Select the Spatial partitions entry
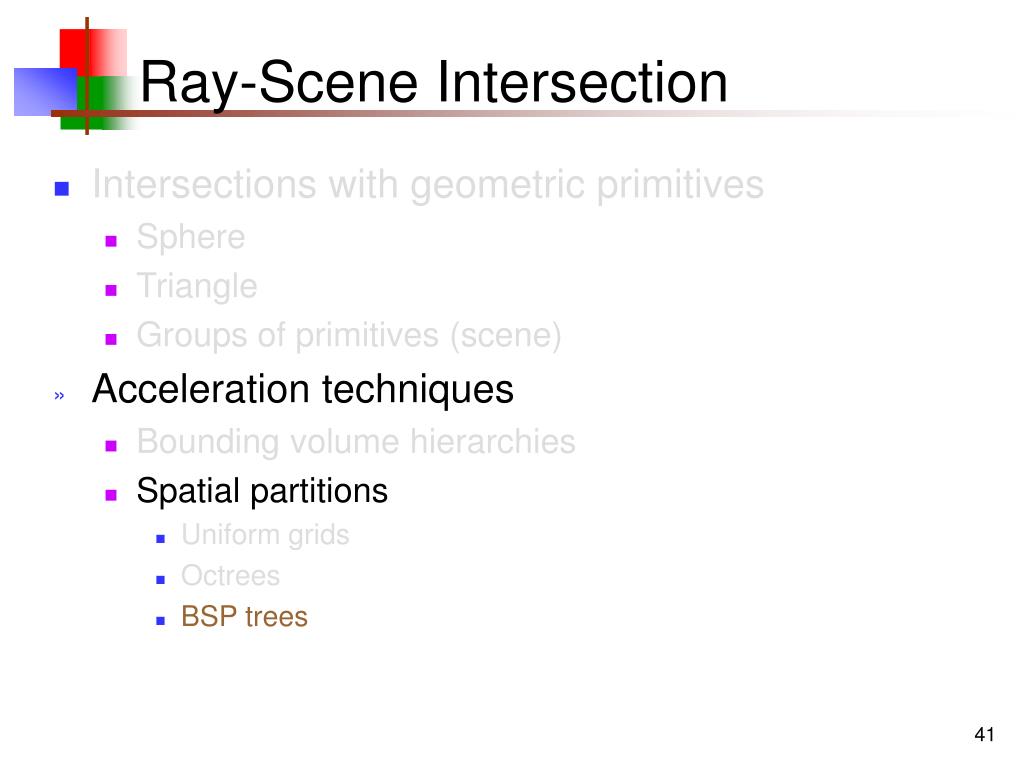This screenshot has width=1024, height=768. [x=262, y=491]
